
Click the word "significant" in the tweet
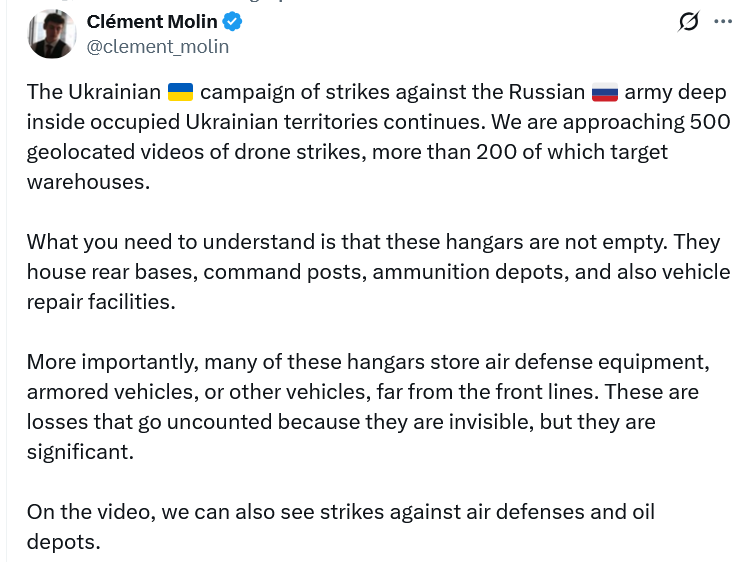pyautogui.click(x=80, y=451)
